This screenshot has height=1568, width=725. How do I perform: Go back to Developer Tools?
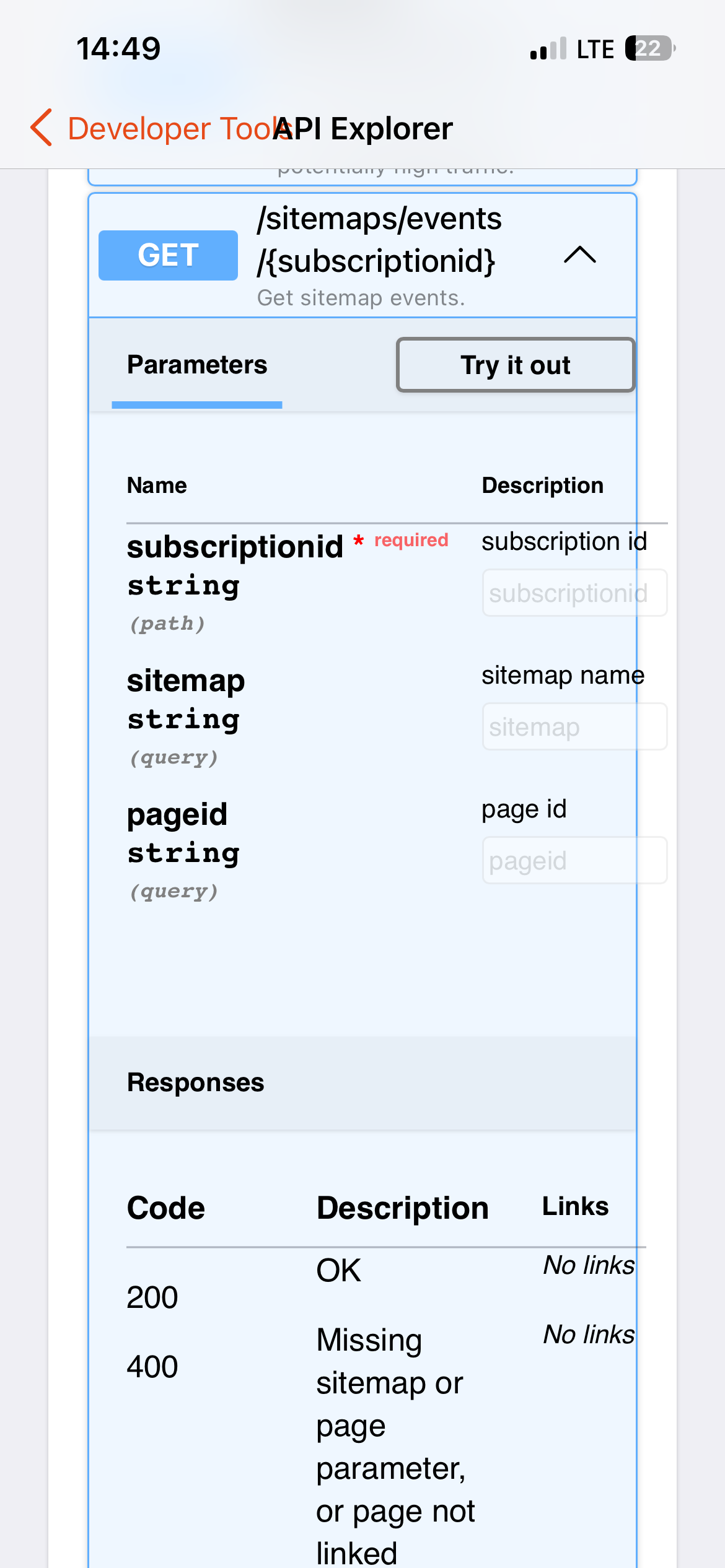(167, 129)
